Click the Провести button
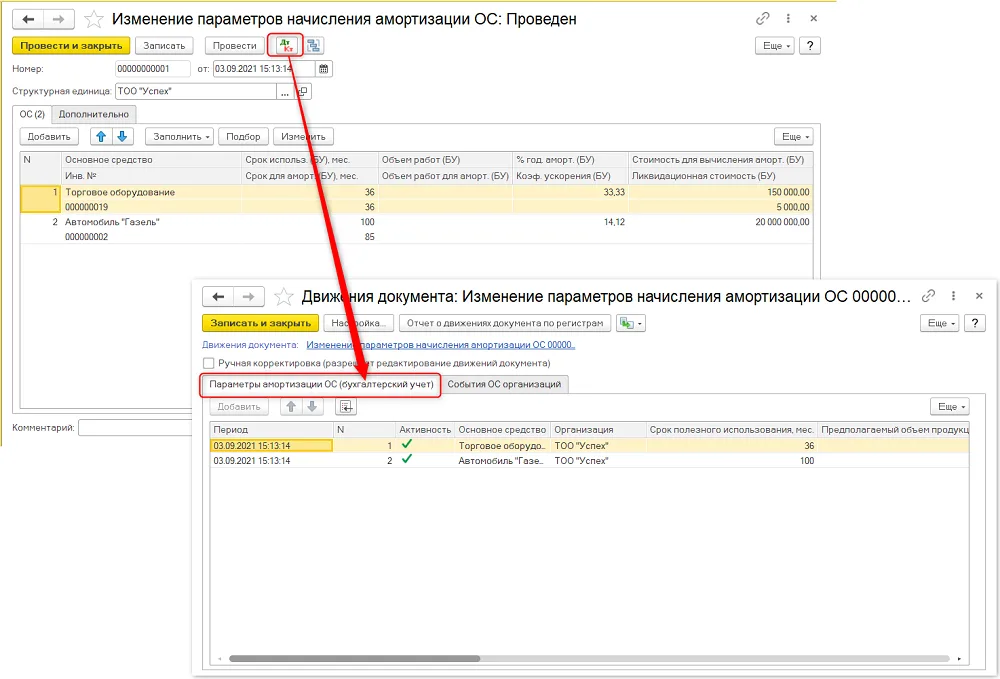Screen dimensions: 1000x679 [235, 46]
